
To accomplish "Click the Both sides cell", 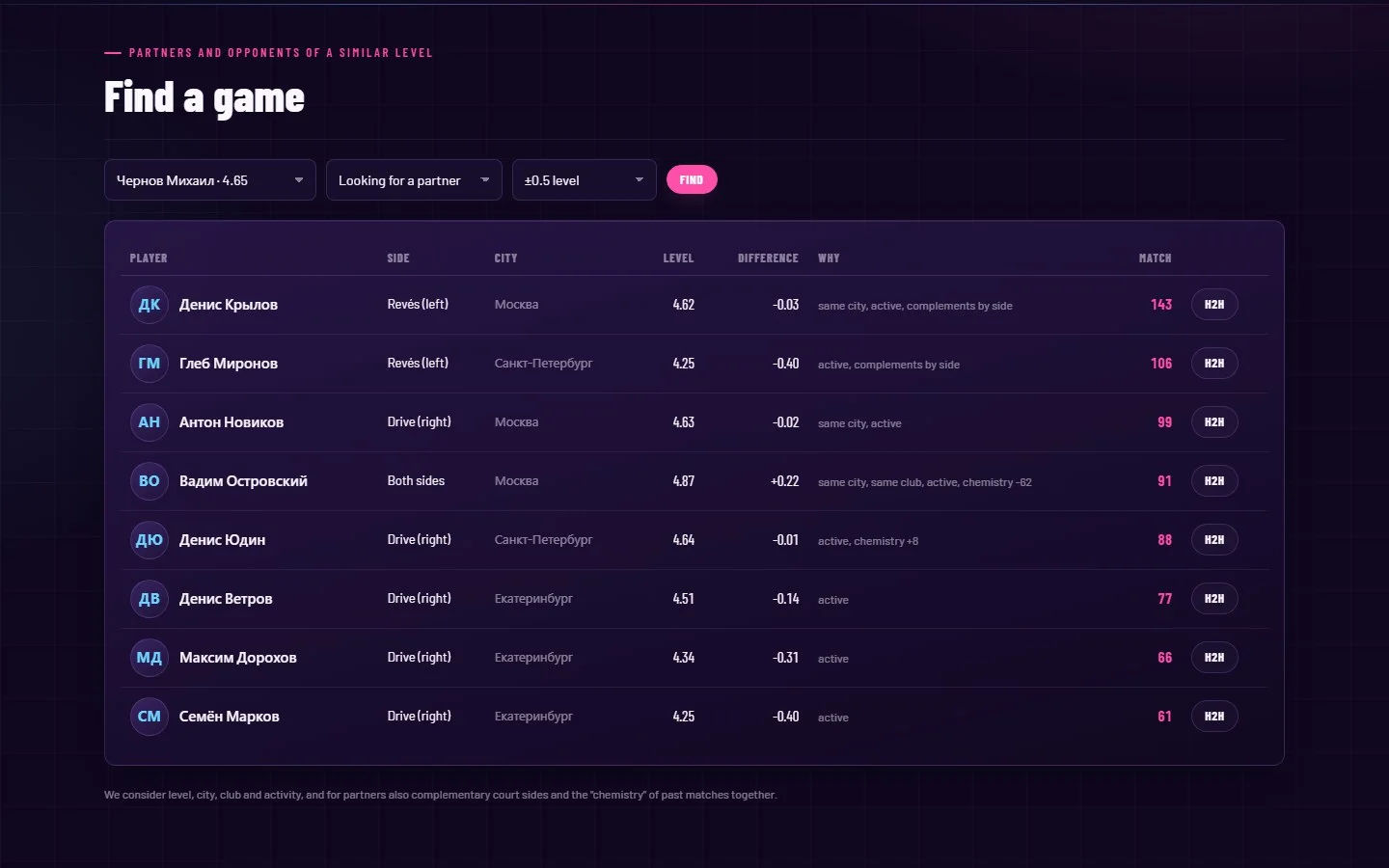I will tap(416, 480).
